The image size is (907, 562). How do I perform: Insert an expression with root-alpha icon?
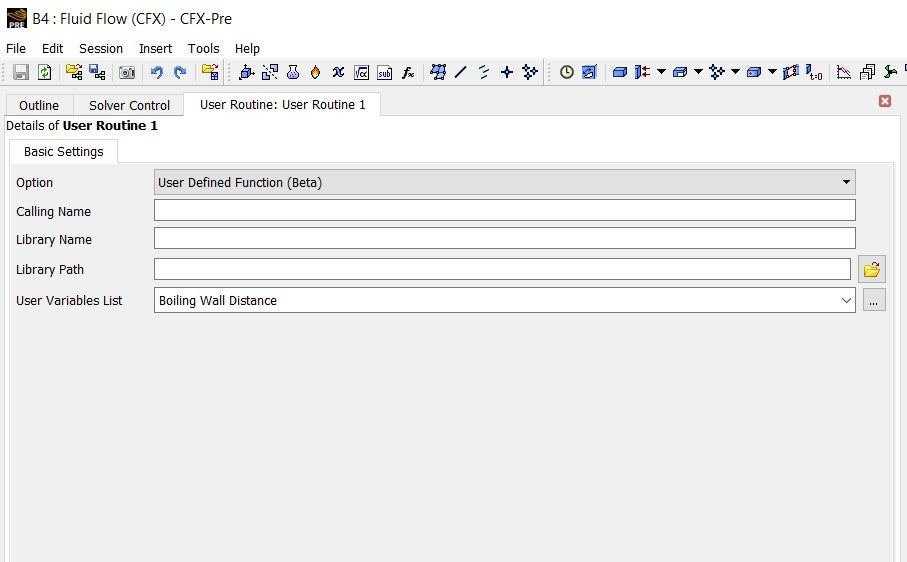click(x=362, y=72)
